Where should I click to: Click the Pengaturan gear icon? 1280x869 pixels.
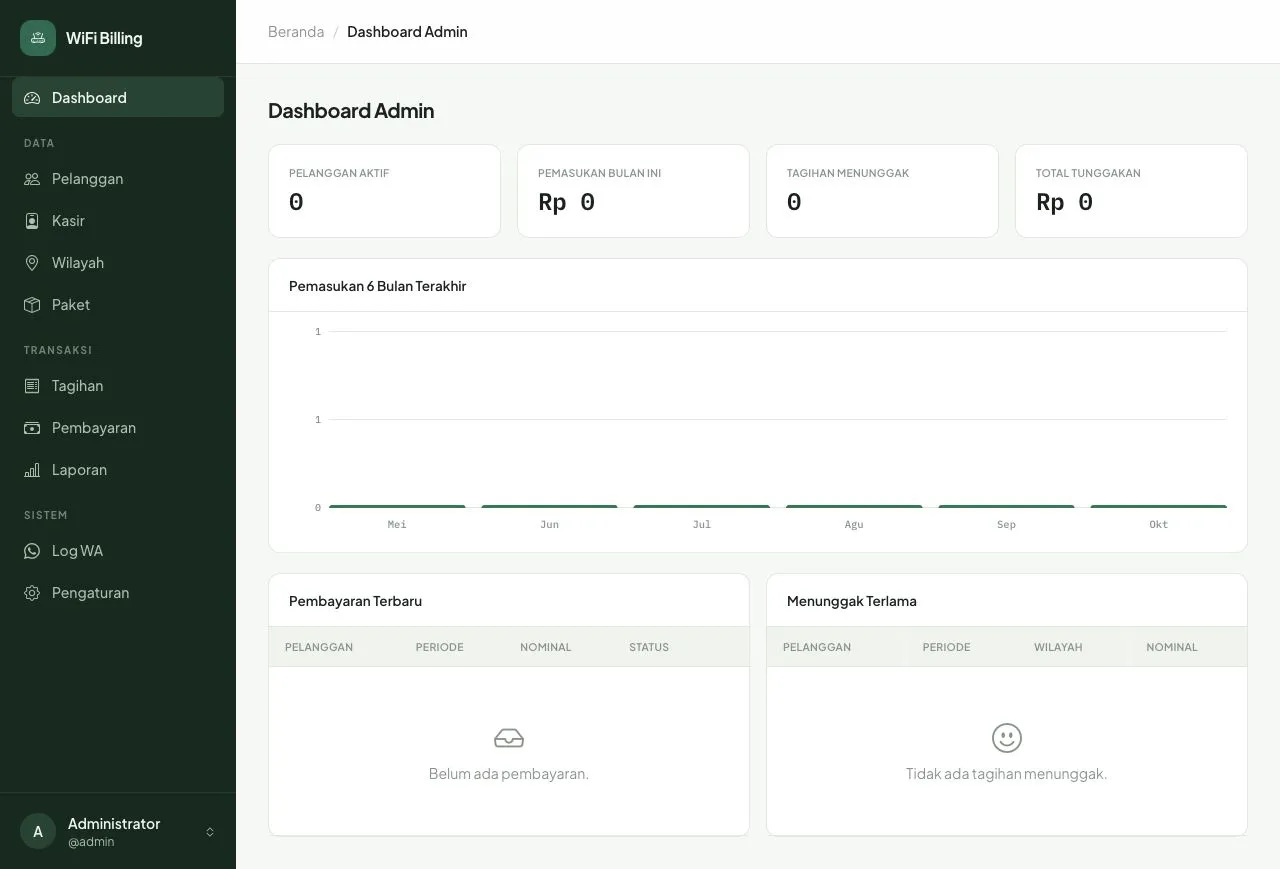[x=32, y=593]
